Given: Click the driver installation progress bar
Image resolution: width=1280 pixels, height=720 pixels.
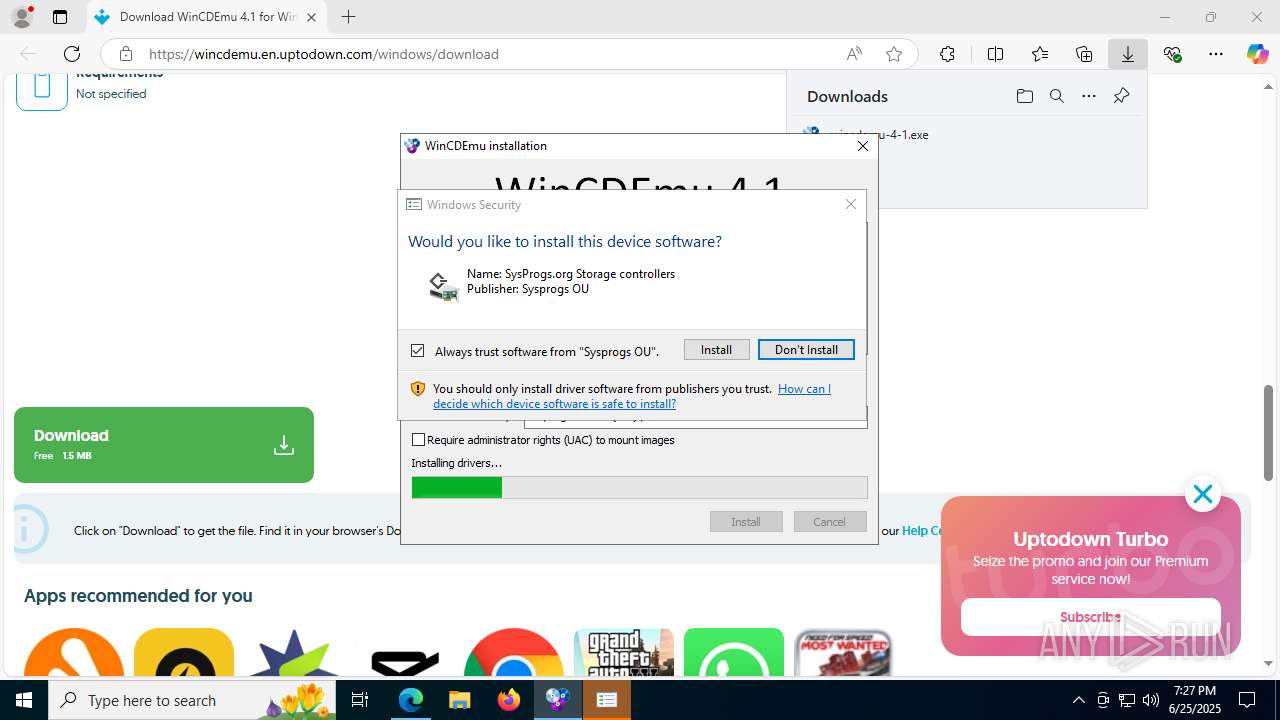Looking at the screenshot, I should 639,487.
